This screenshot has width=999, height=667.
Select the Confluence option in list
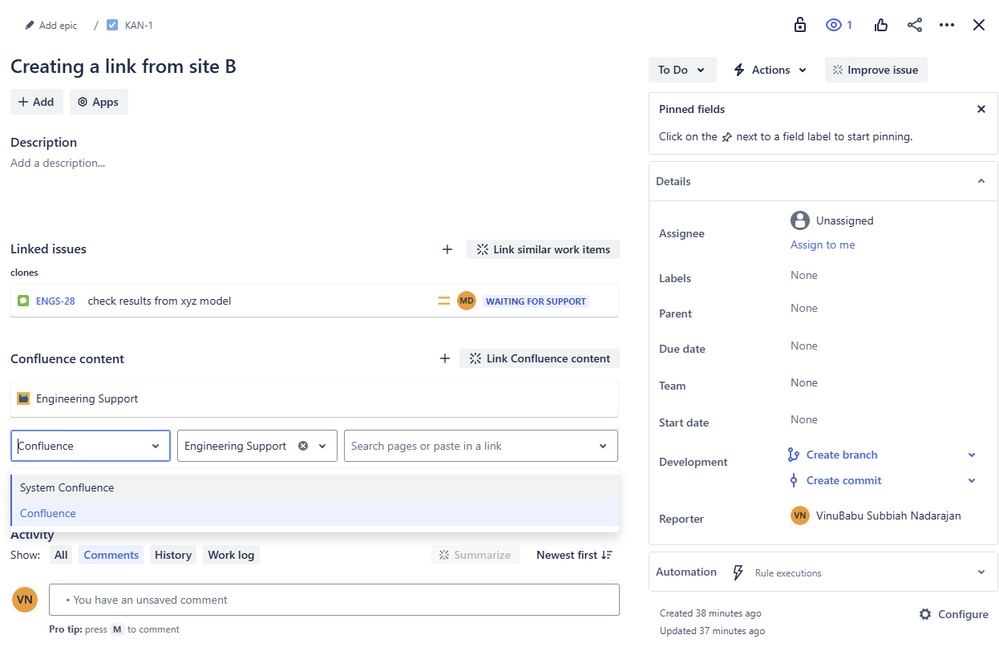coord(315,513)
